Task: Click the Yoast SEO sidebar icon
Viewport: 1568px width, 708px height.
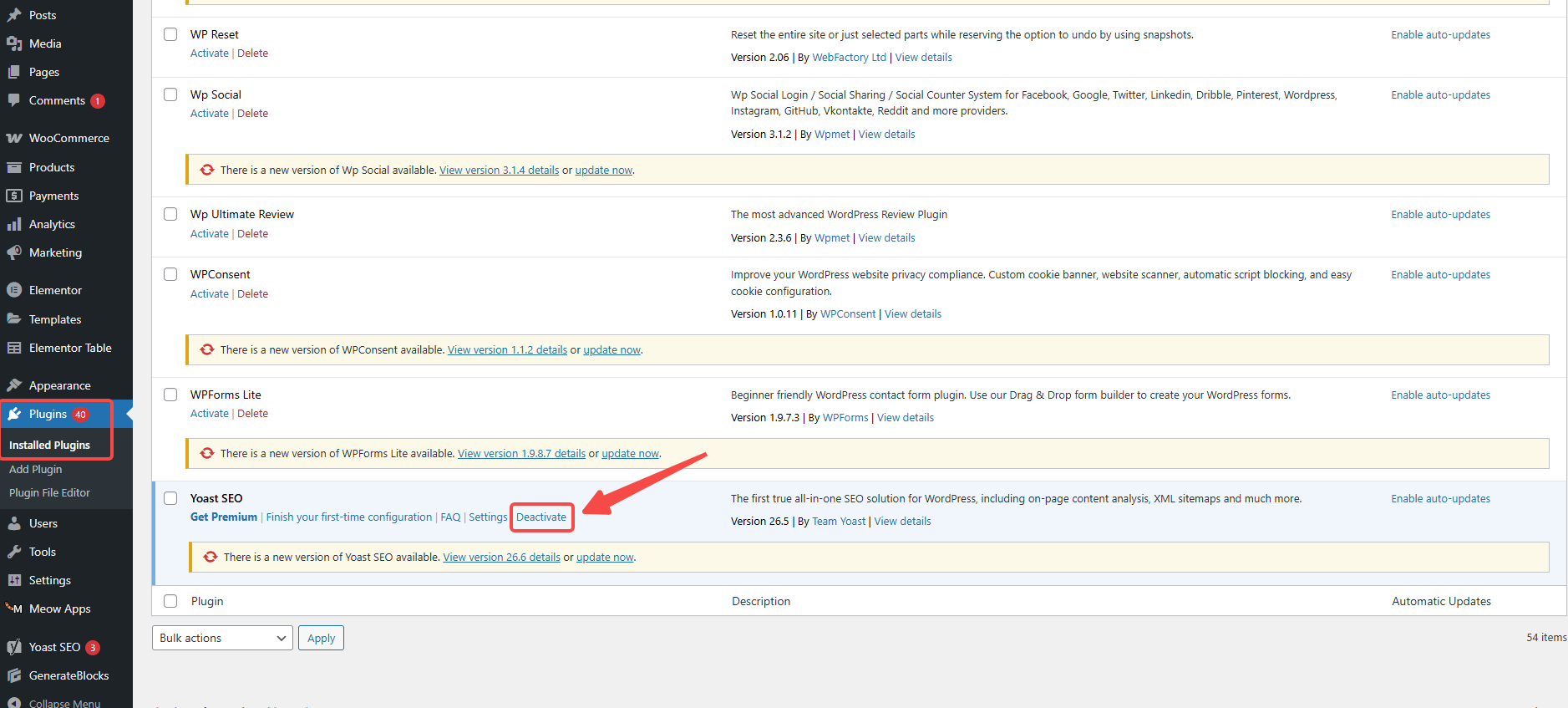Action: pyautogui.click(x=14, y=647)
